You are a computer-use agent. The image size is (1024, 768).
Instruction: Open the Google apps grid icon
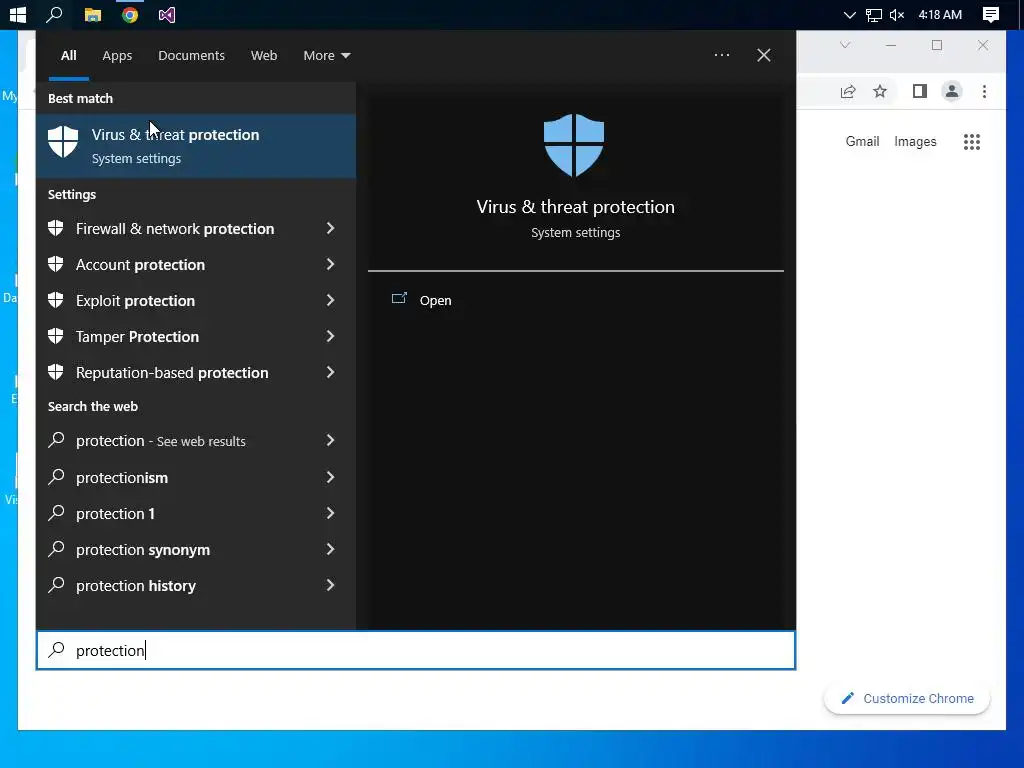(x=972, y=142)
